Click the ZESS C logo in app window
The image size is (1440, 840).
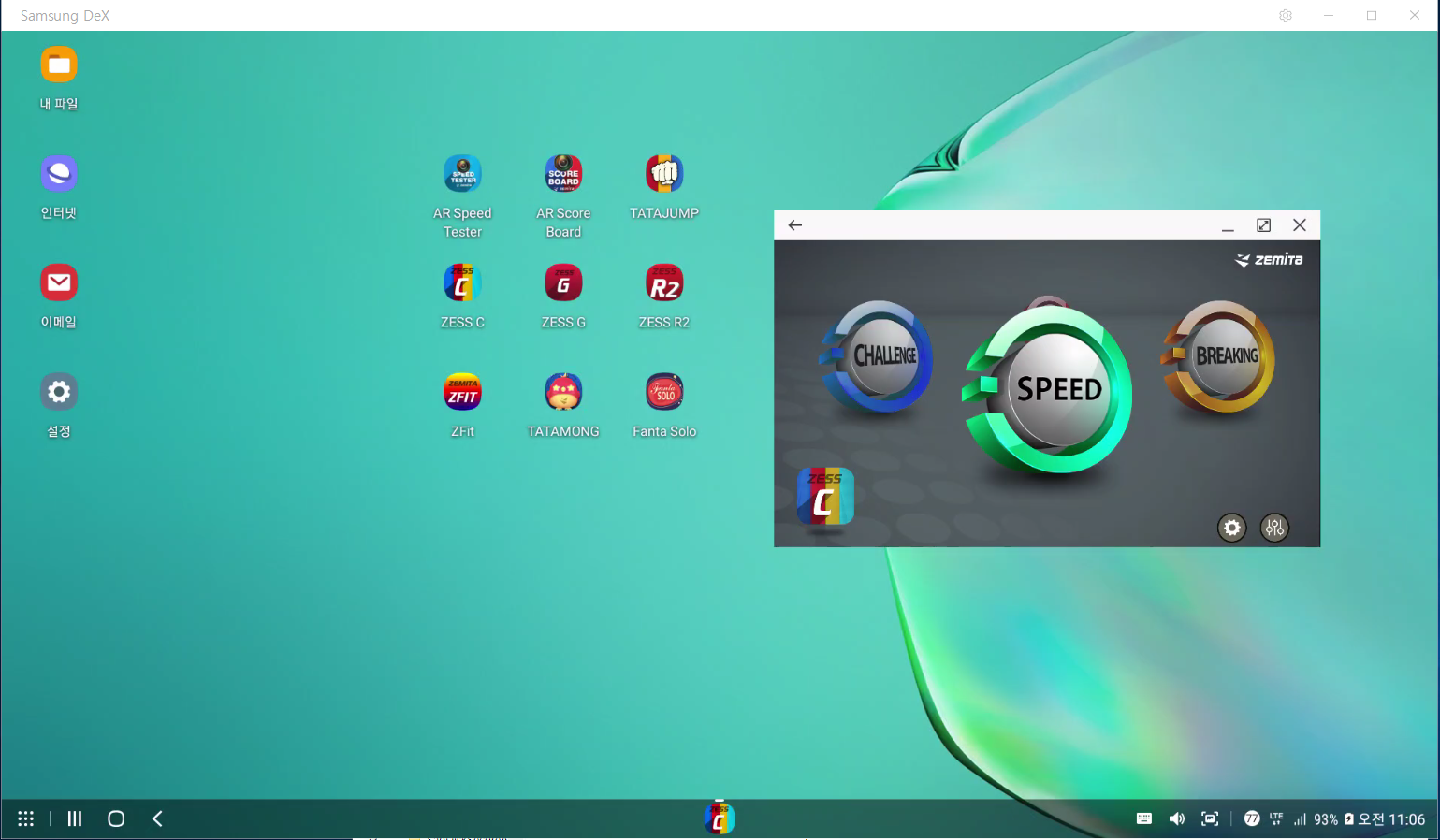point(825,496)
